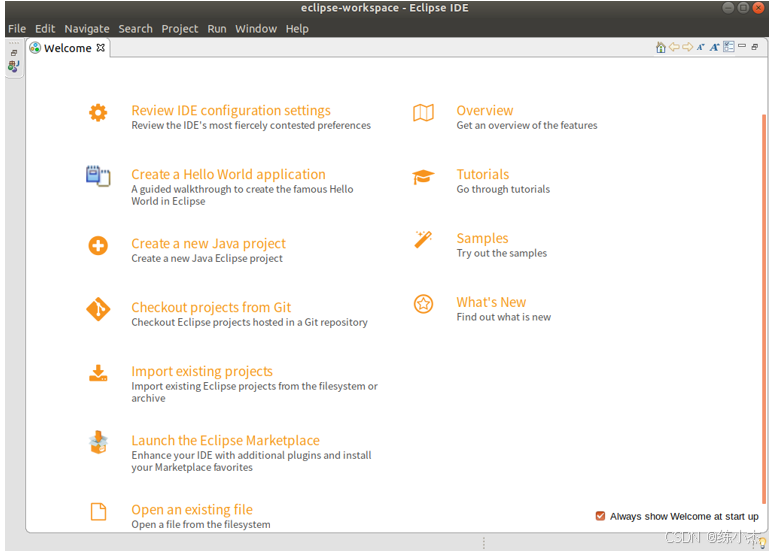
Task: Open the File menu
Action: coord(17,28)
